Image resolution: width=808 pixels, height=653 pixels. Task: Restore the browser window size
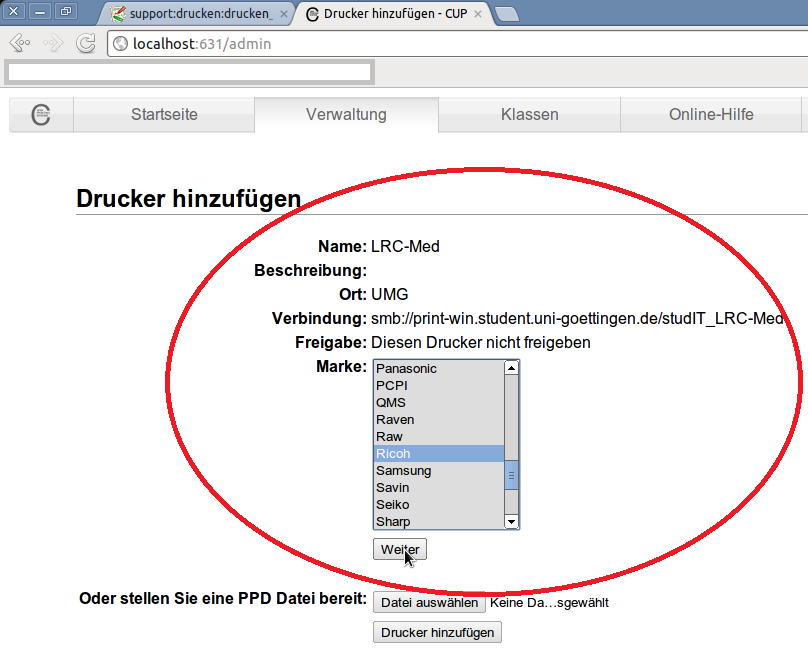coord(65,11)
